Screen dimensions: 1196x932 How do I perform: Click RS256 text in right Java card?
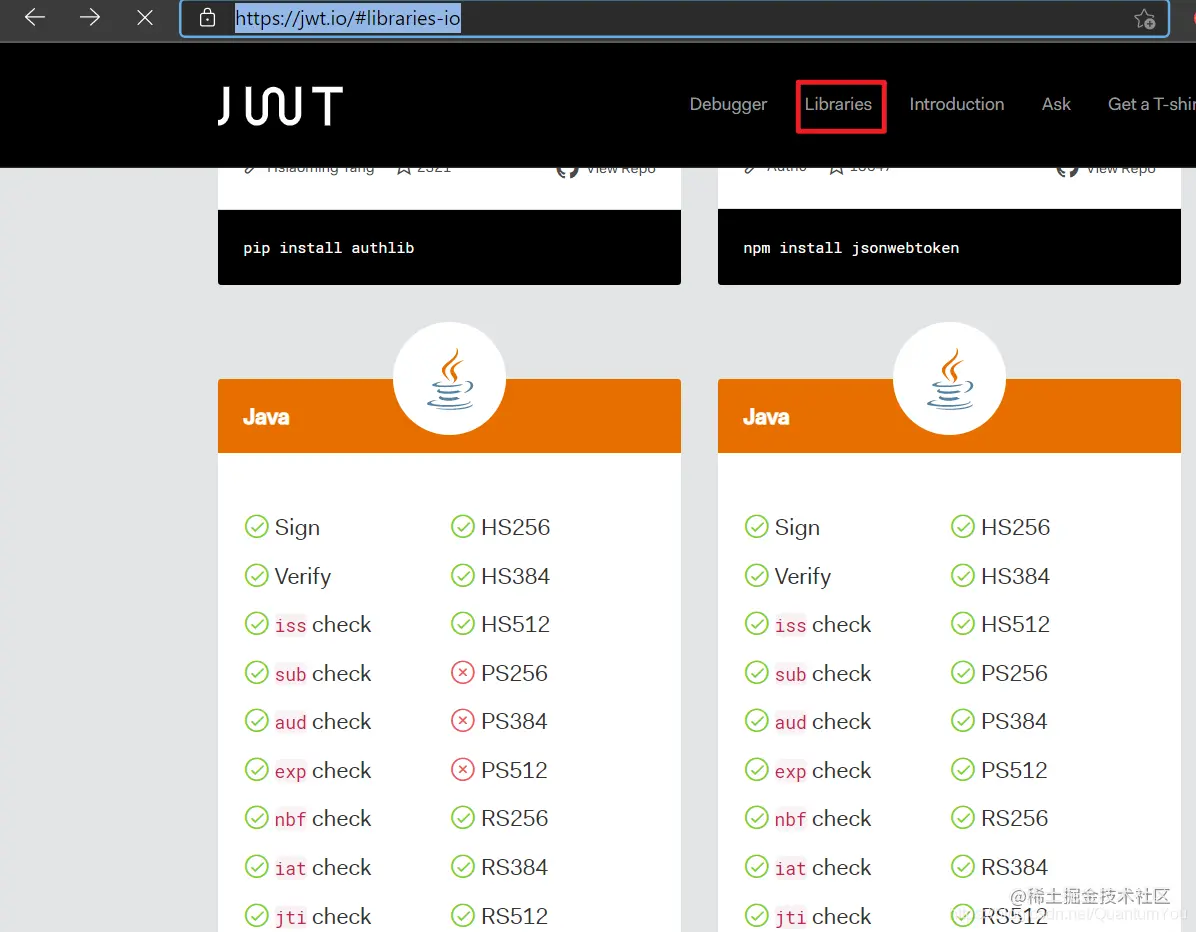1014,818
